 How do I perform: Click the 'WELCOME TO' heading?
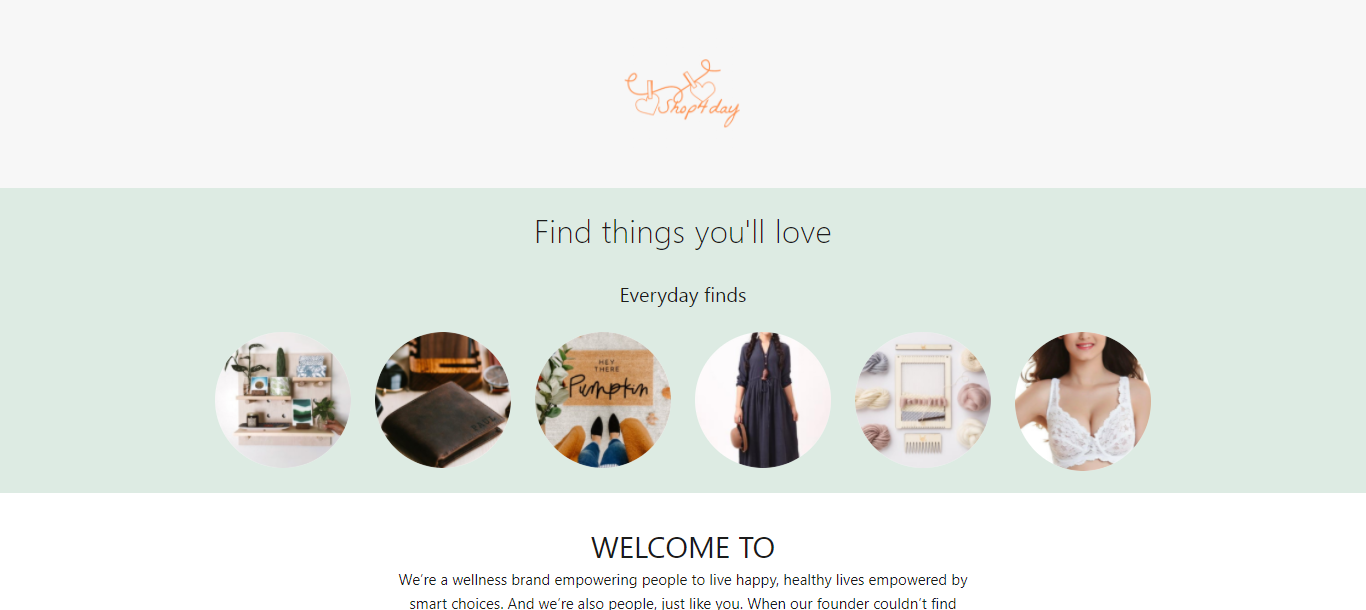tap(683, 547)
